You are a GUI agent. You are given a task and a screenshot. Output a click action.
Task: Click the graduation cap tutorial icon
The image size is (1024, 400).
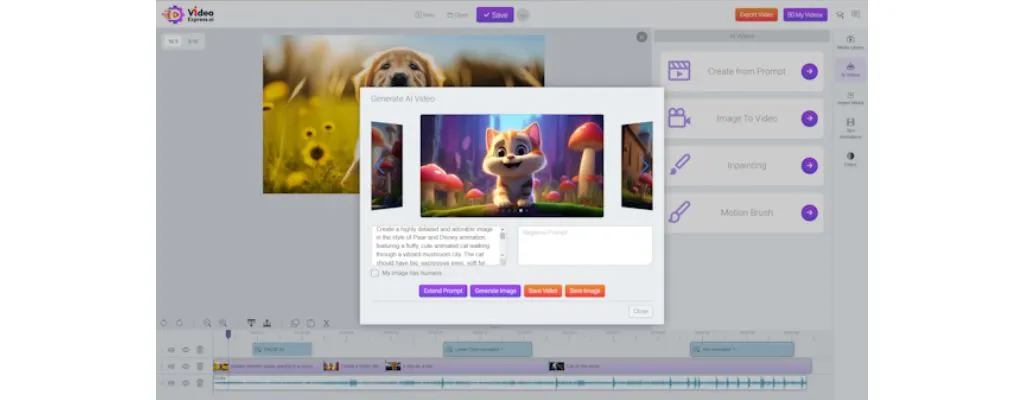(x=840, y=14)
